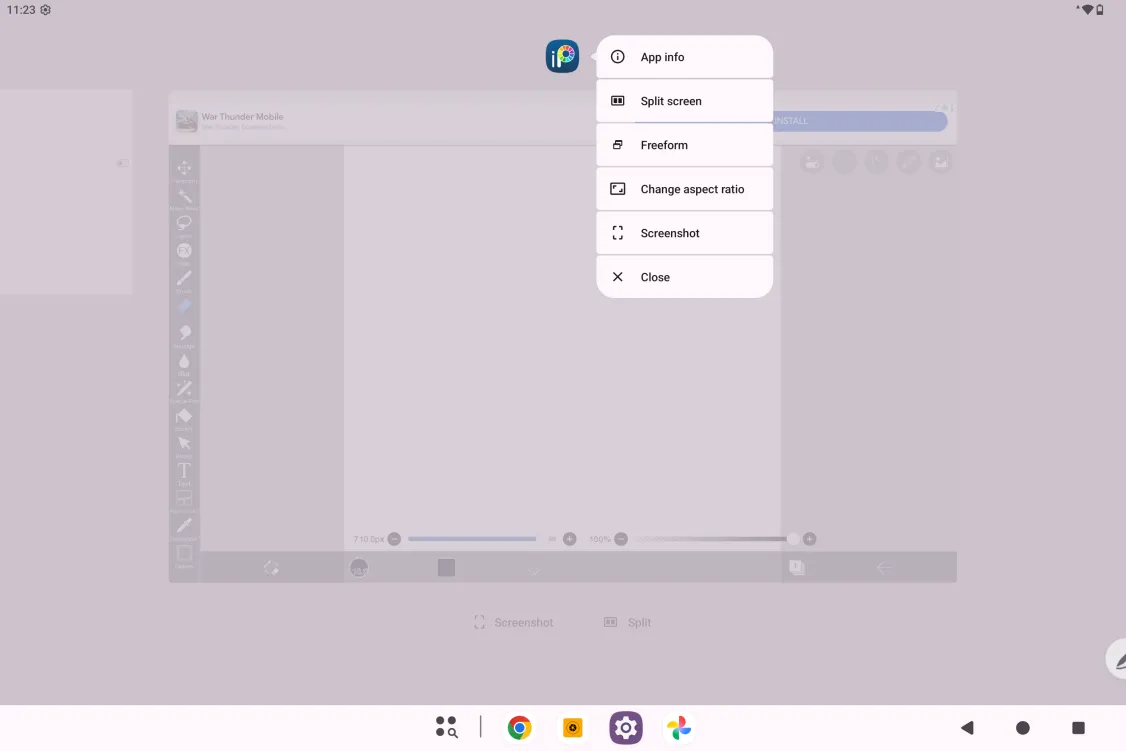Select the ibis Paint app preview thumbnail
This screenshot has width=1126, height=751.
tap(562, 336)
